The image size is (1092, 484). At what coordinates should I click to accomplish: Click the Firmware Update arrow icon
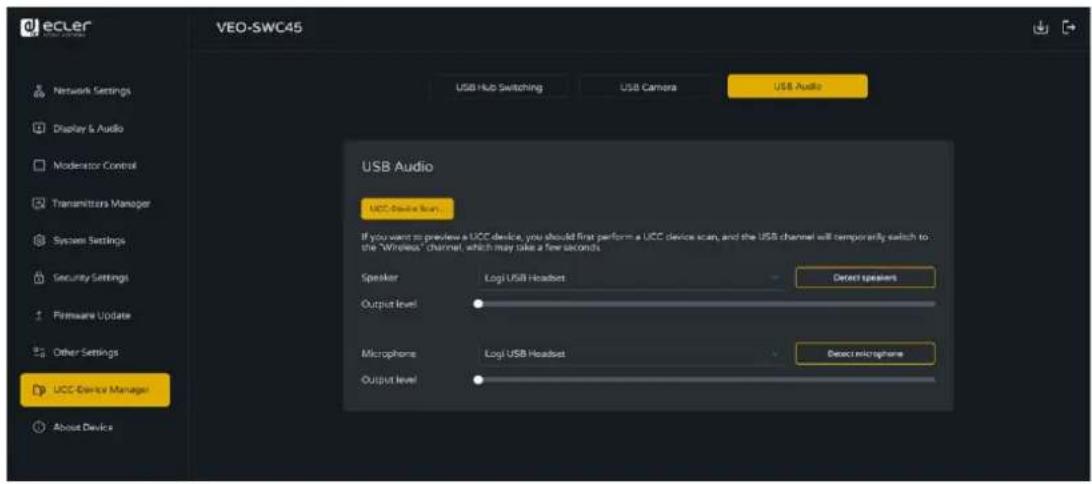pos(40,315)
